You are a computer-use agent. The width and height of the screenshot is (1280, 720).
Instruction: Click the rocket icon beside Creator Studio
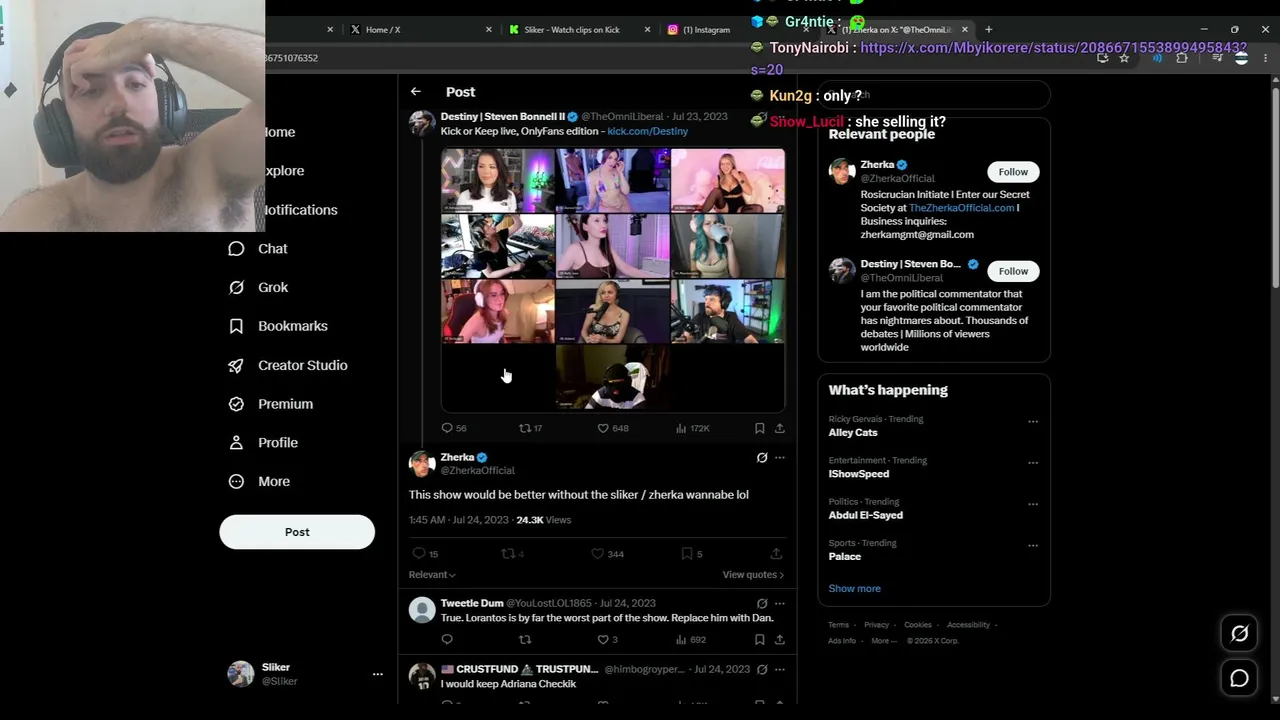[x=236, y=365]
